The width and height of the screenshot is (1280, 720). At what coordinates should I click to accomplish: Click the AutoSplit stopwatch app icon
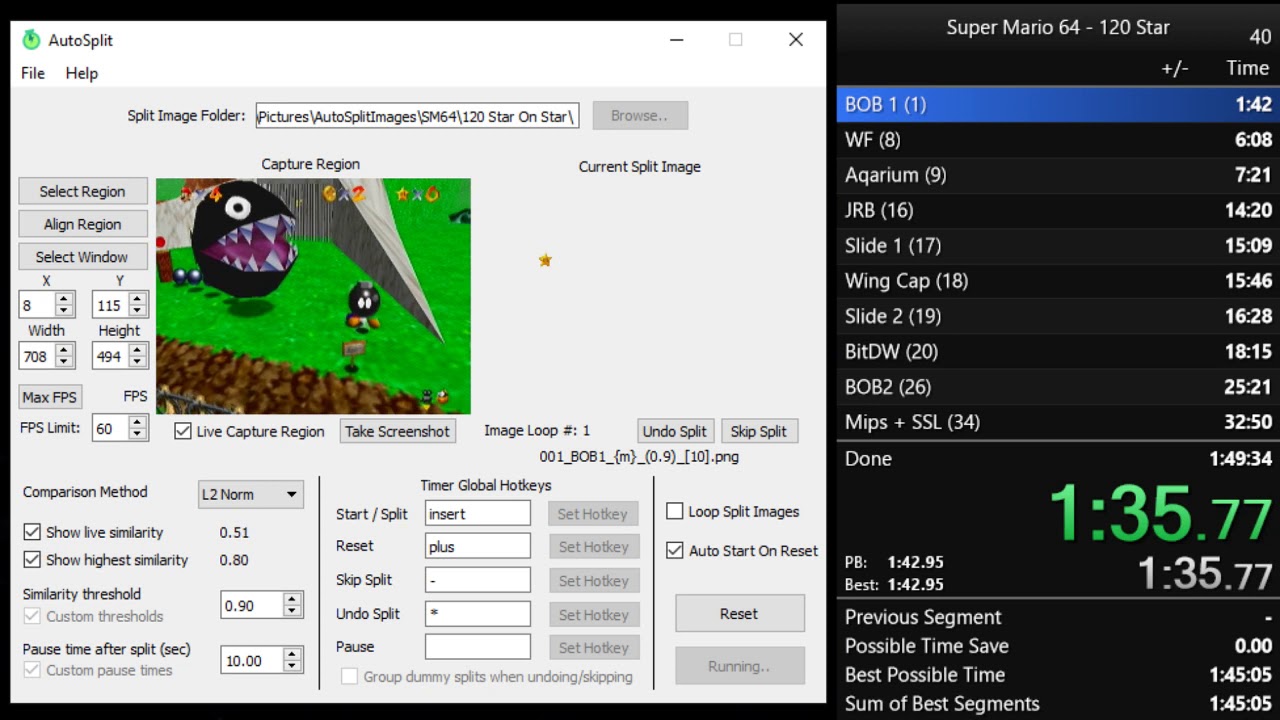tap(32, 40)
